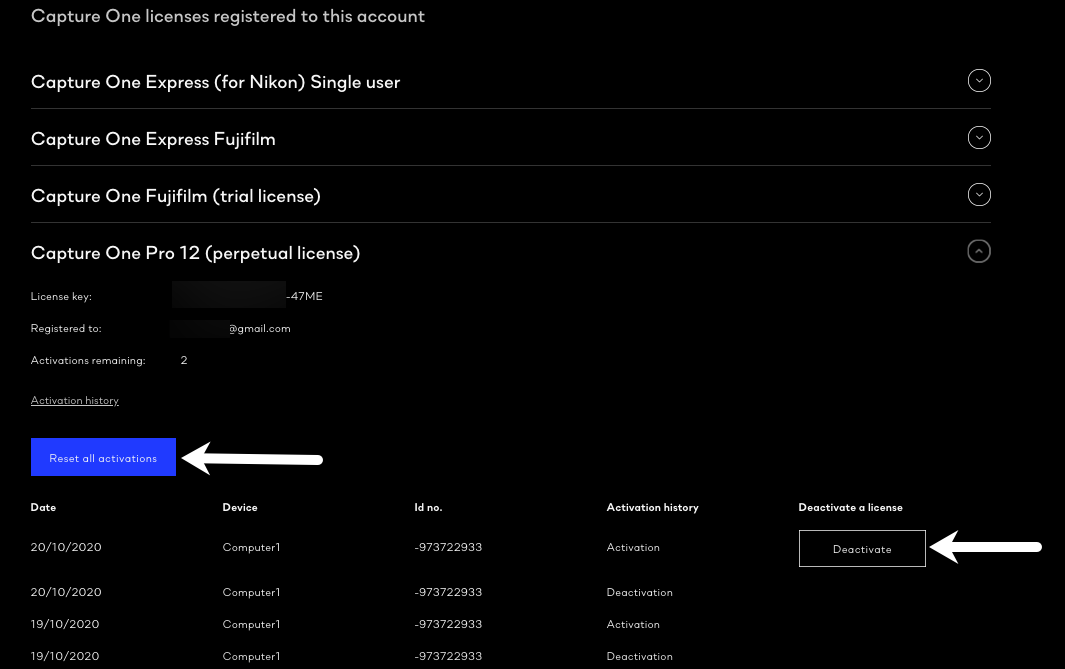Click date 19/10/2020 in the Activation row

pyautogui.click(x=65, y=624)
